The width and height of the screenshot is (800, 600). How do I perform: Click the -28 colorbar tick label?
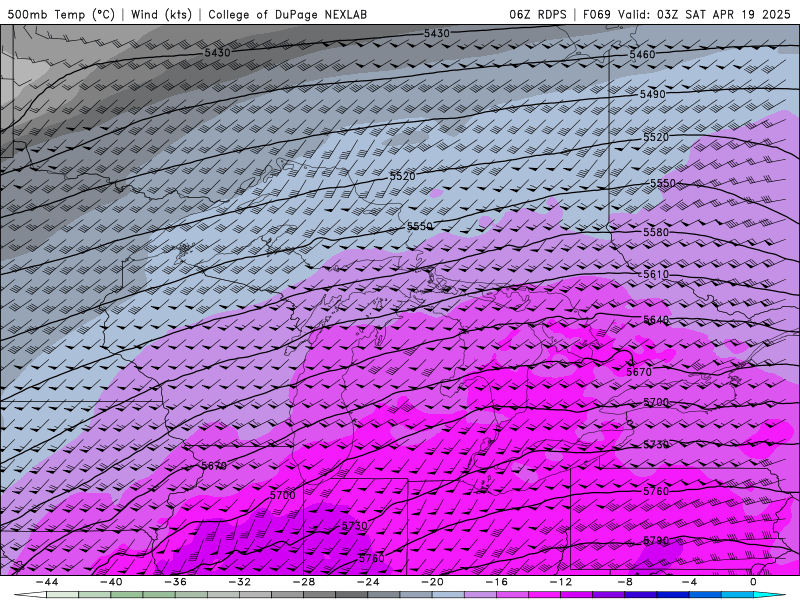(x=304, y=582)
